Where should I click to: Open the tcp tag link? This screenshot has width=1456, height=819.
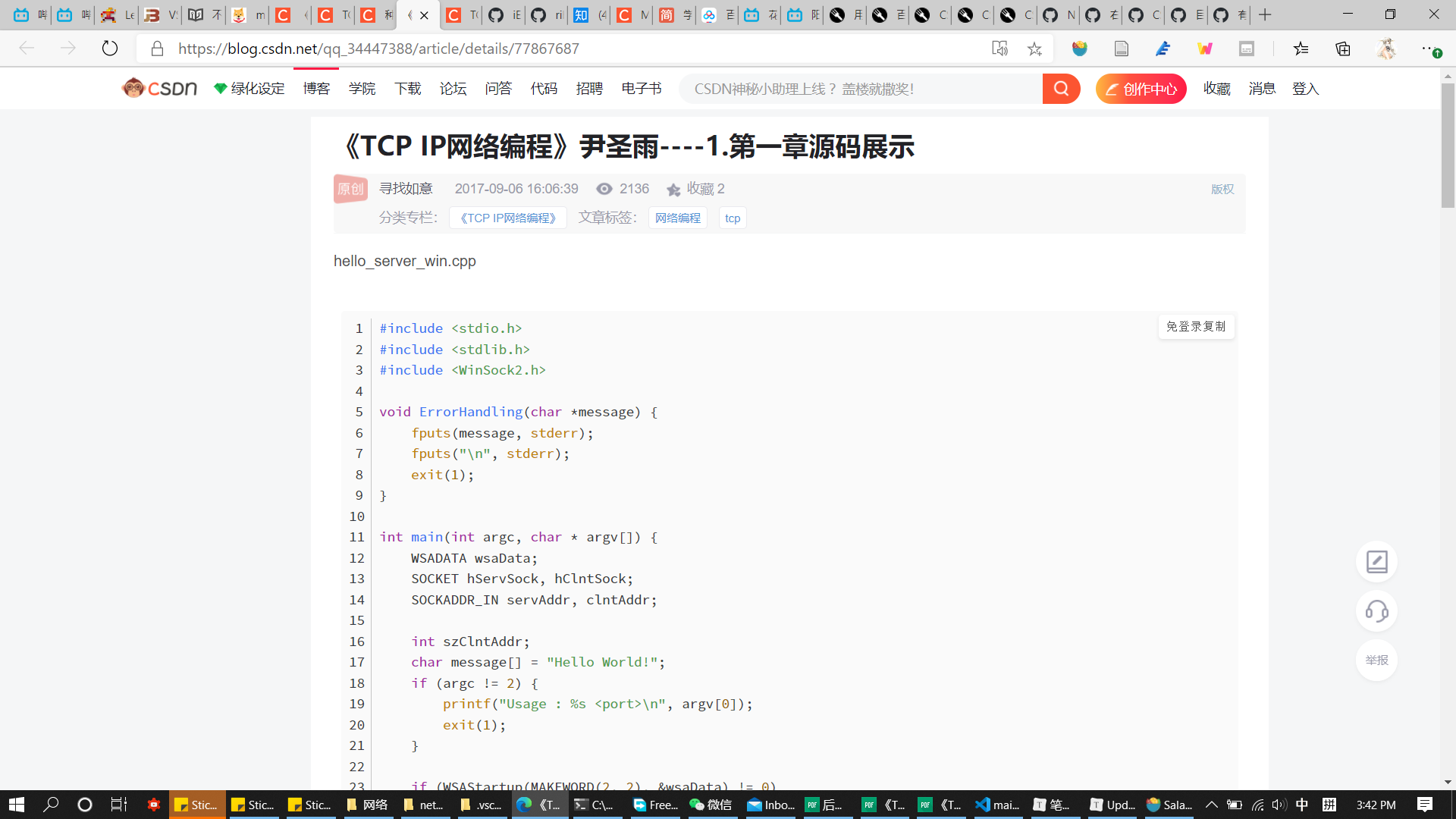pos(732,218)
